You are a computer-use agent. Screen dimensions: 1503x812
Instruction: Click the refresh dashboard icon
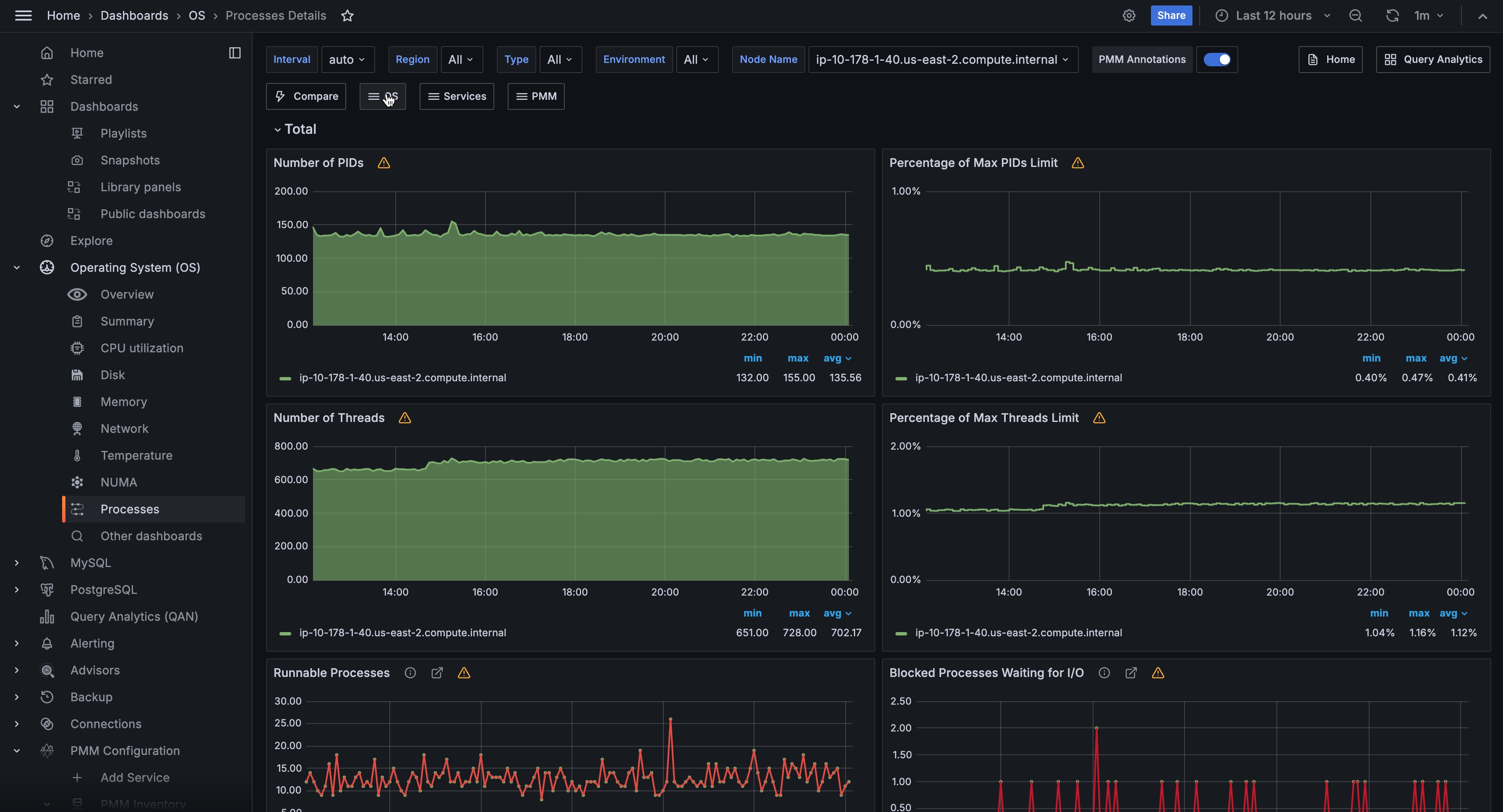[1392, 16]
